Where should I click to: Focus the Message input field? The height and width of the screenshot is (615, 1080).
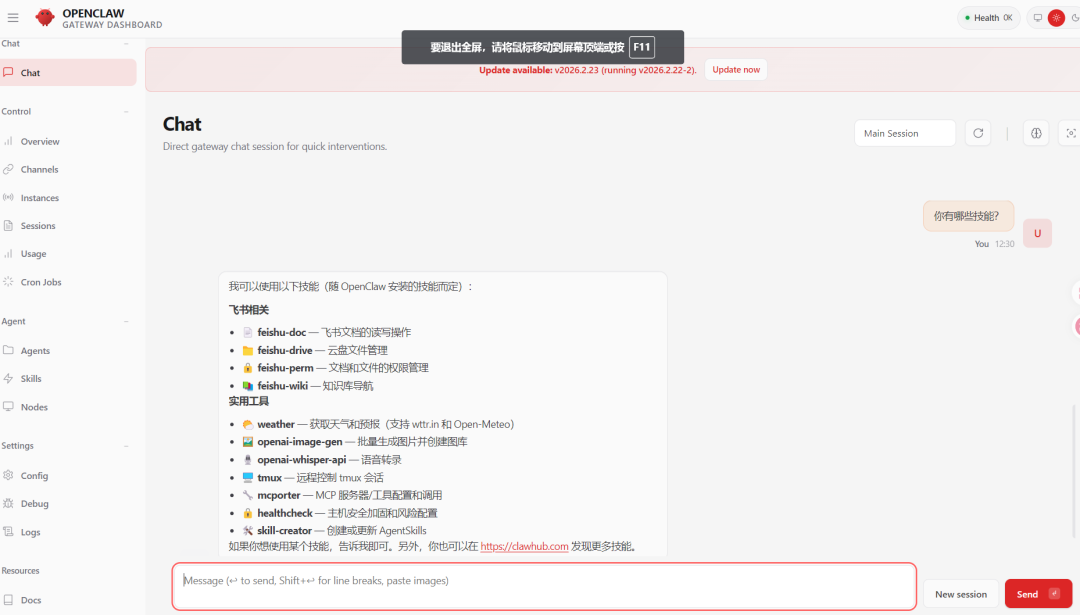[544, 586]
